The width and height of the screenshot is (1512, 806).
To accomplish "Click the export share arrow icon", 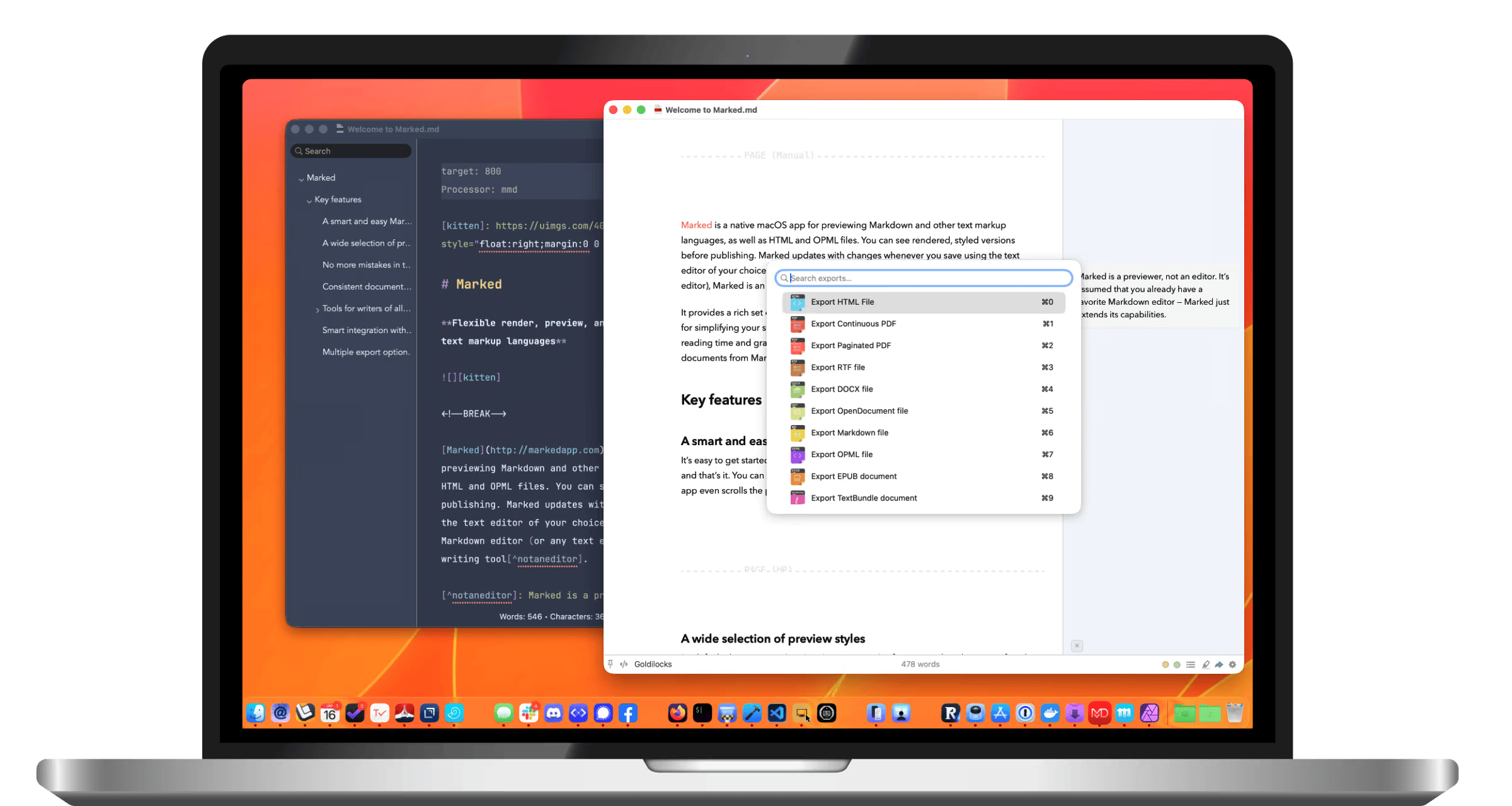I will coord(1219,665).
